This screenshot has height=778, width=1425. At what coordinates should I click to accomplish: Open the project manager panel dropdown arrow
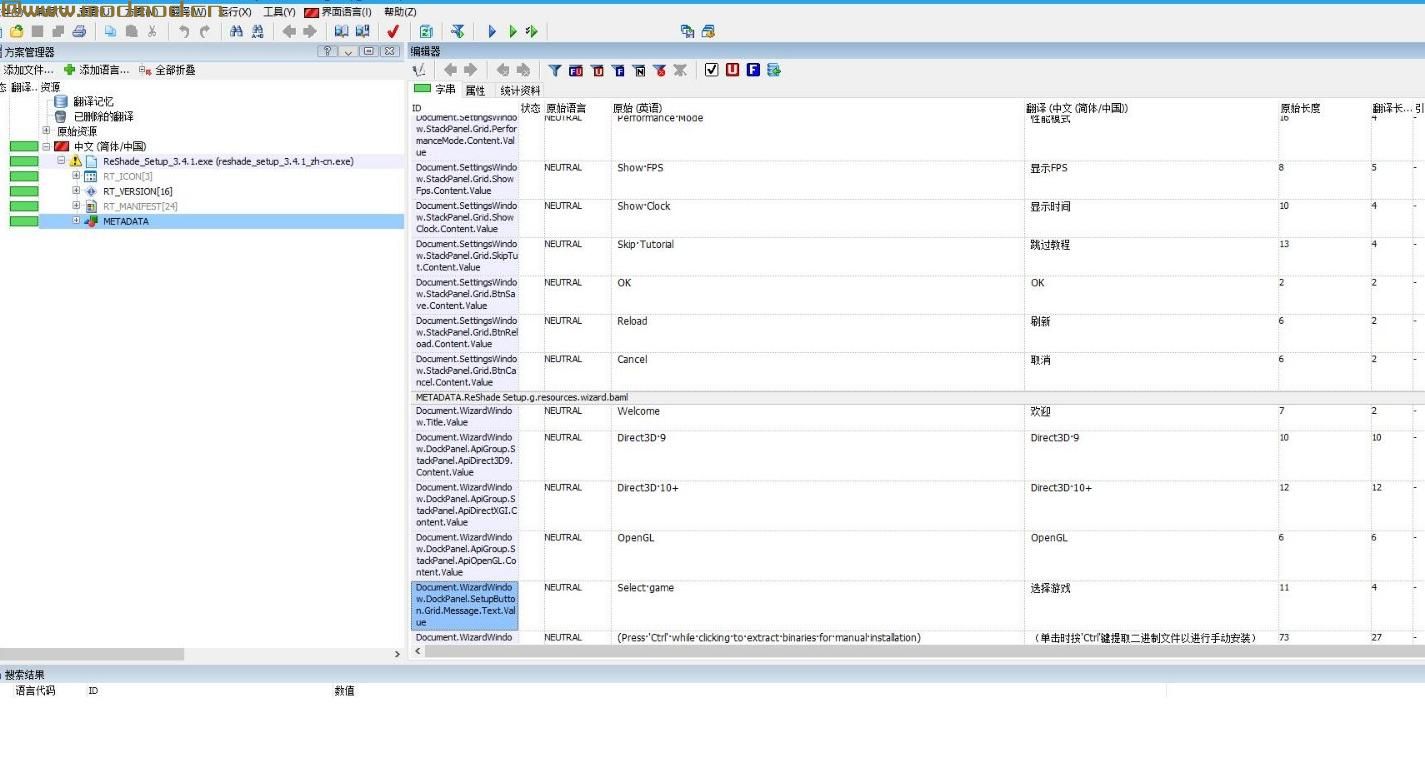[348, 51]
